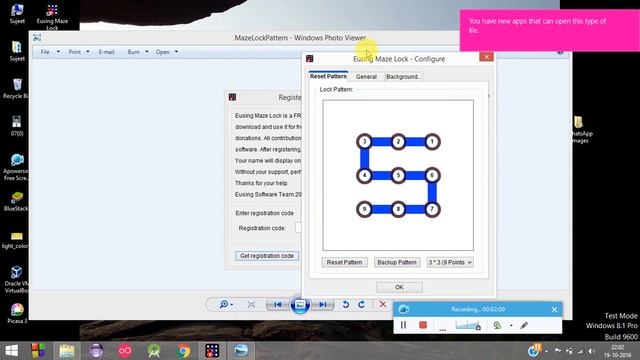This screenshot has height=360, width=640.
Task: Open the Burn dropdown in Photo Viewer
Action: point(138,52)
